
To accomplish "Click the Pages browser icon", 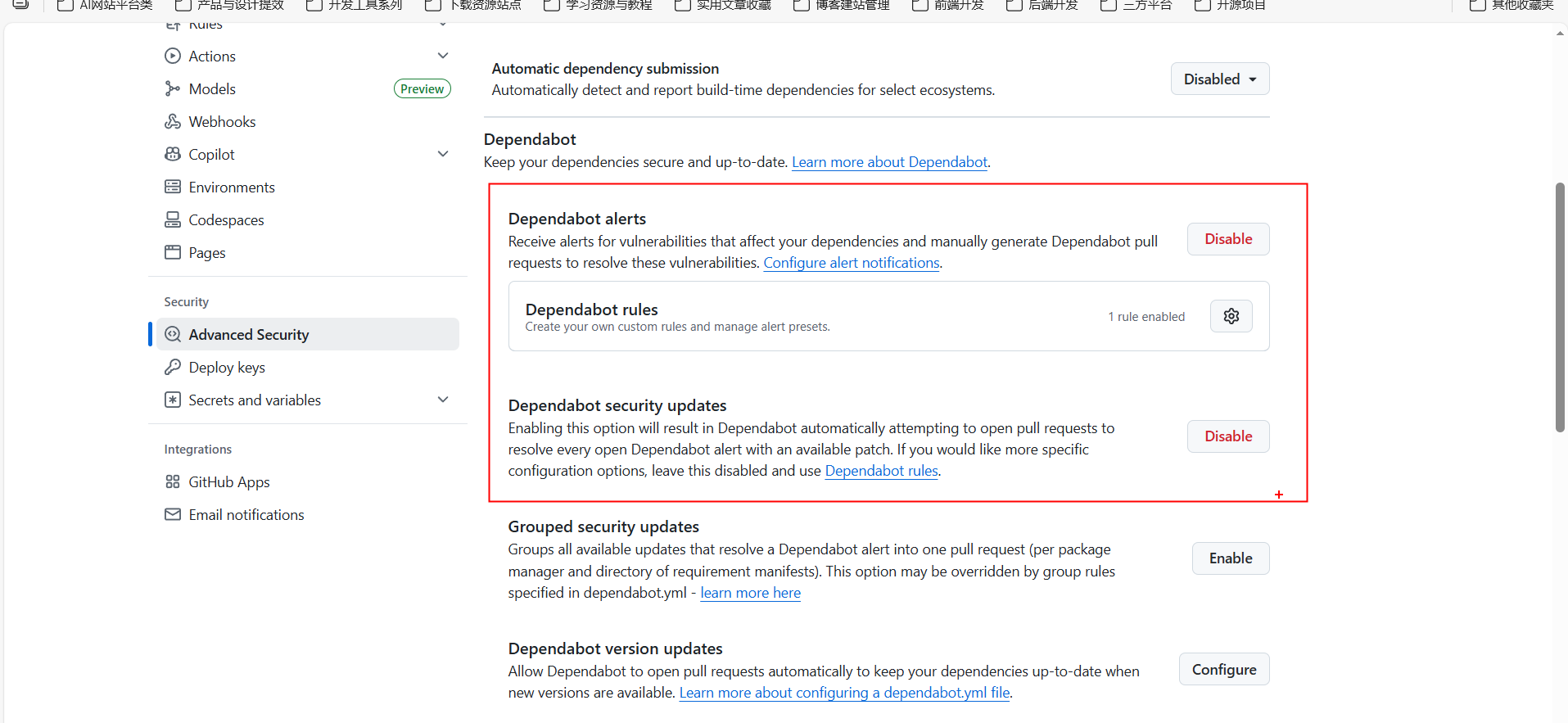I will pos(173,252).
